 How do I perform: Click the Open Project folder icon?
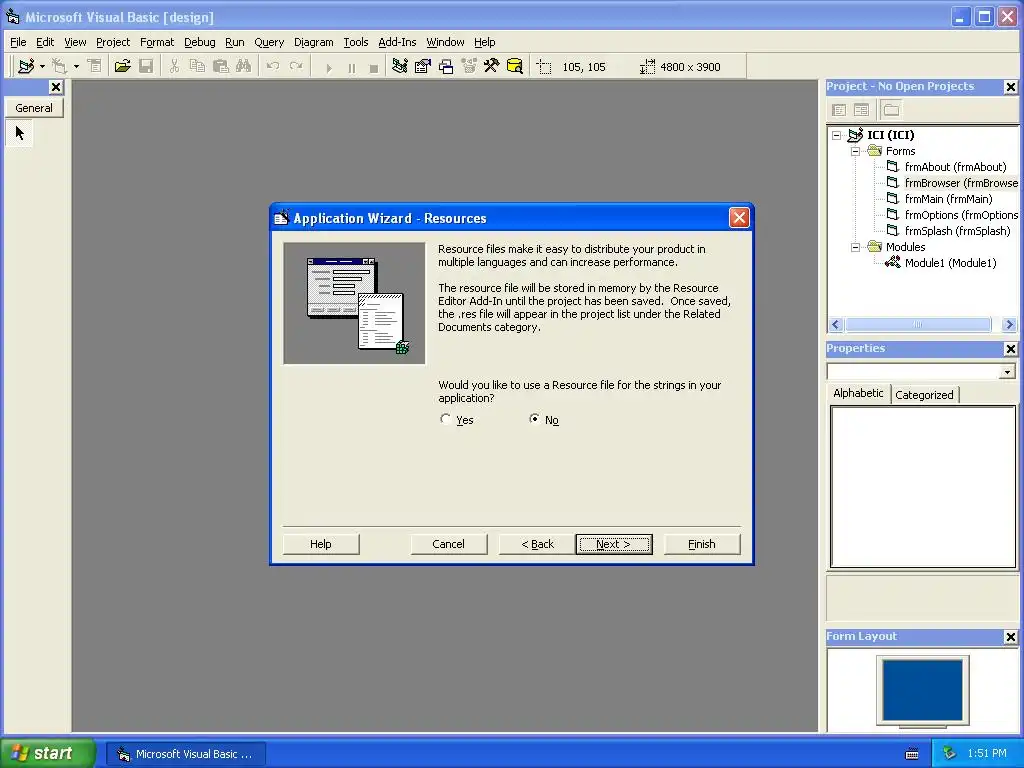[x=122, y=66]
